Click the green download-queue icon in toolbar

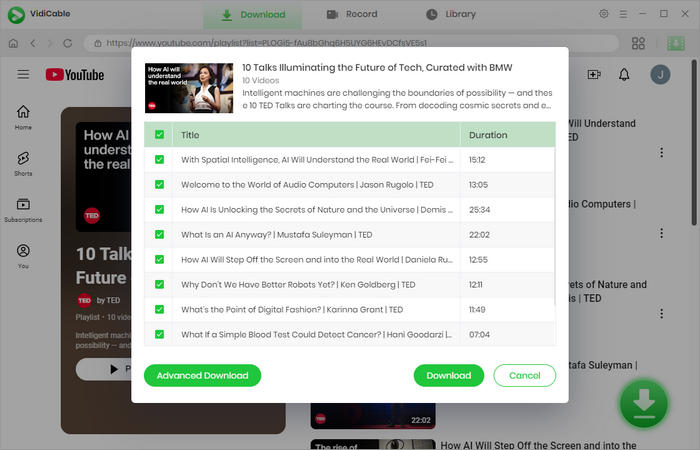675,43
